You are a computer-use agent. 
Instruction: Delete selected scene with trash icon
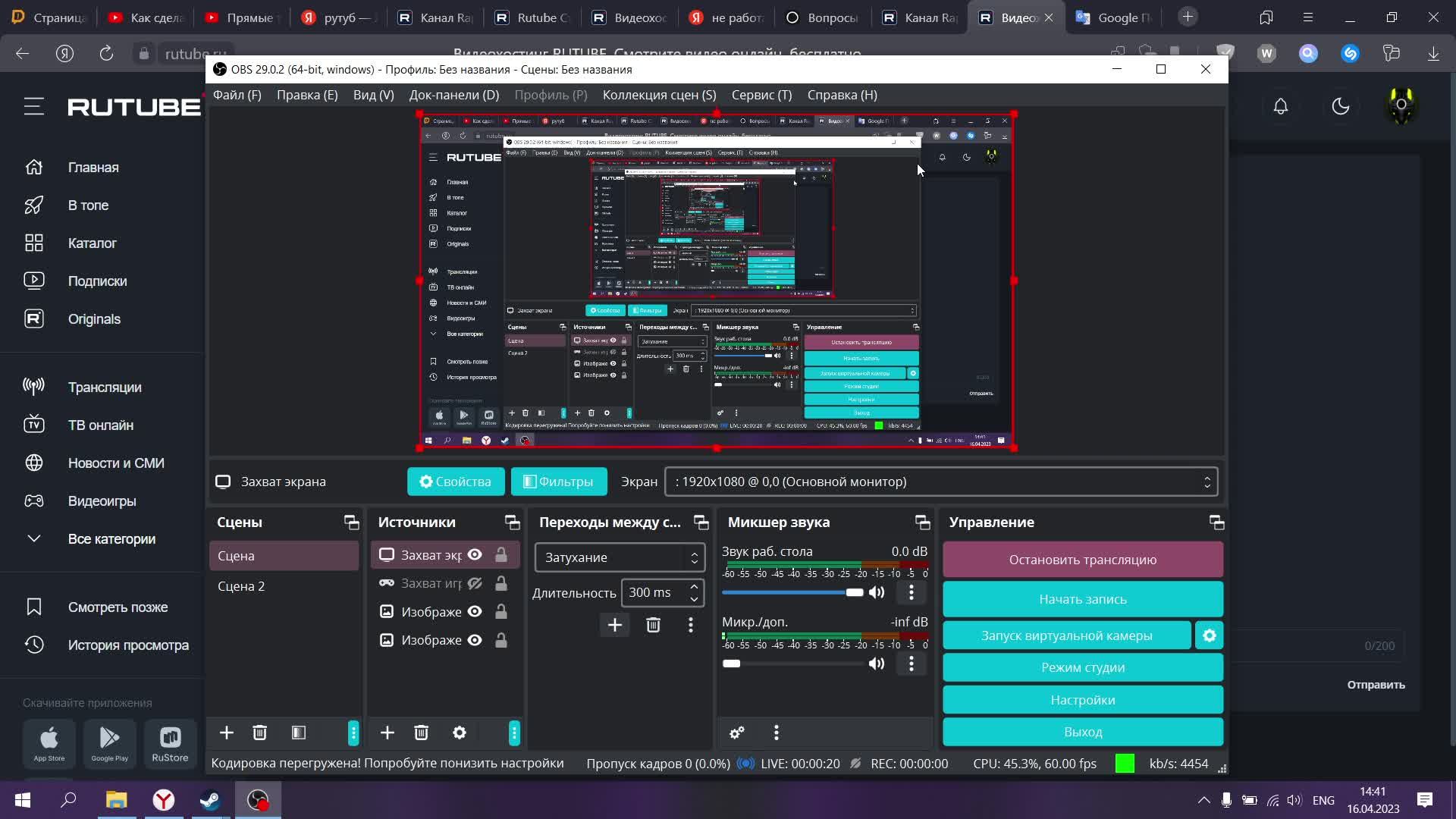(x=259, y=733)
